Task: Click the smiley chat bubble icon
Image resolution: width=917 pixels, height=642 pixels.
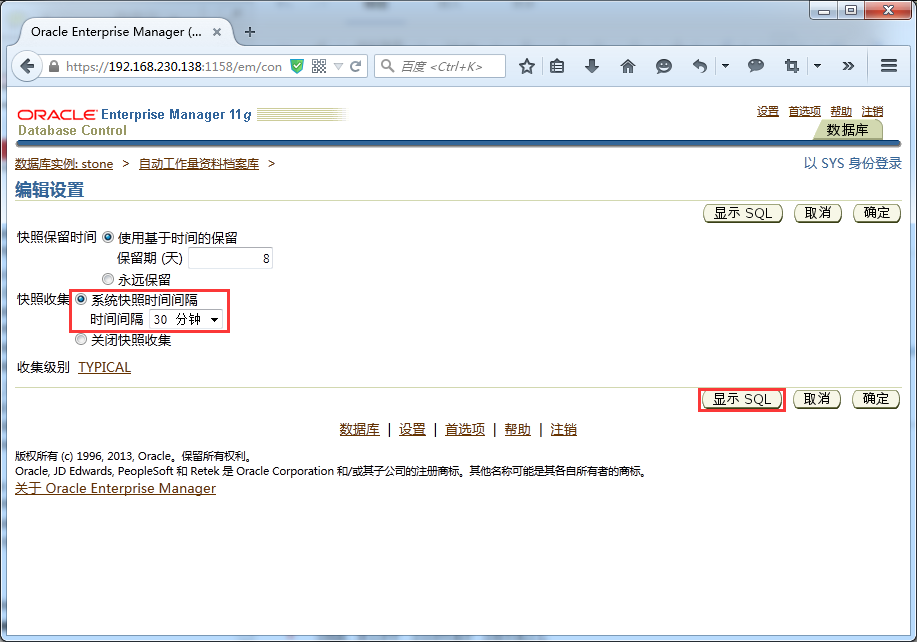Action: (x=663, y=66)
